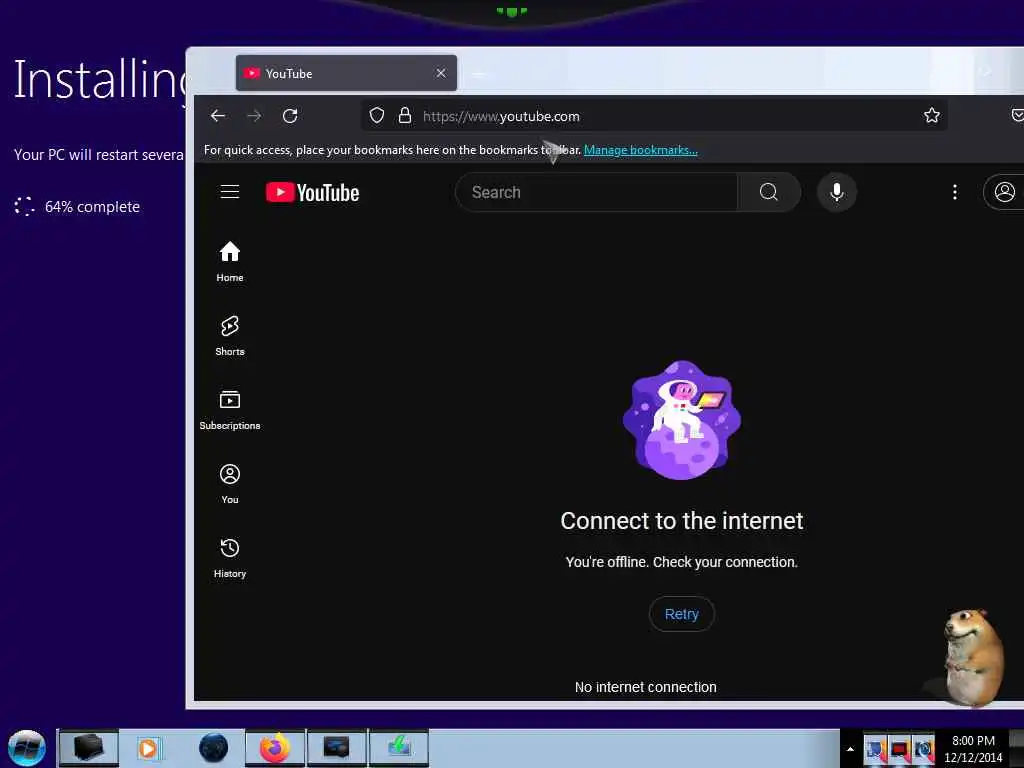Click the URL address bar
1024x768 pixels.
pos(653,116)
